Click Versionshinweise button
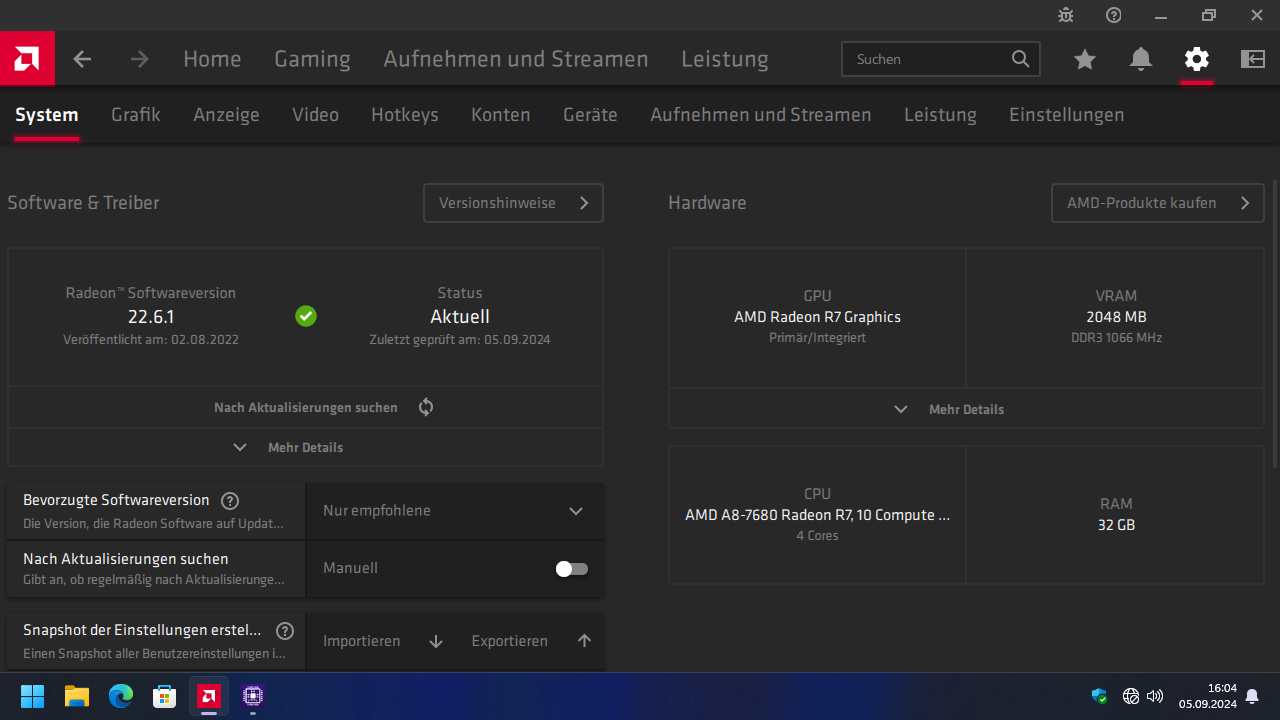Image resolution: width=1280 pixels, height=720 pixels. [513, 203]
